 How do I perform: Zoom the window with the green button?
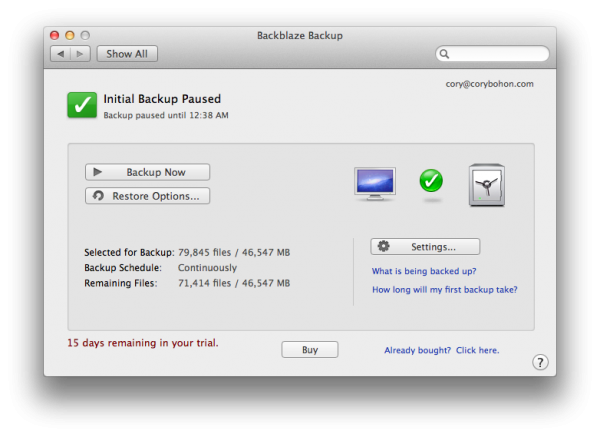point(85,35)
